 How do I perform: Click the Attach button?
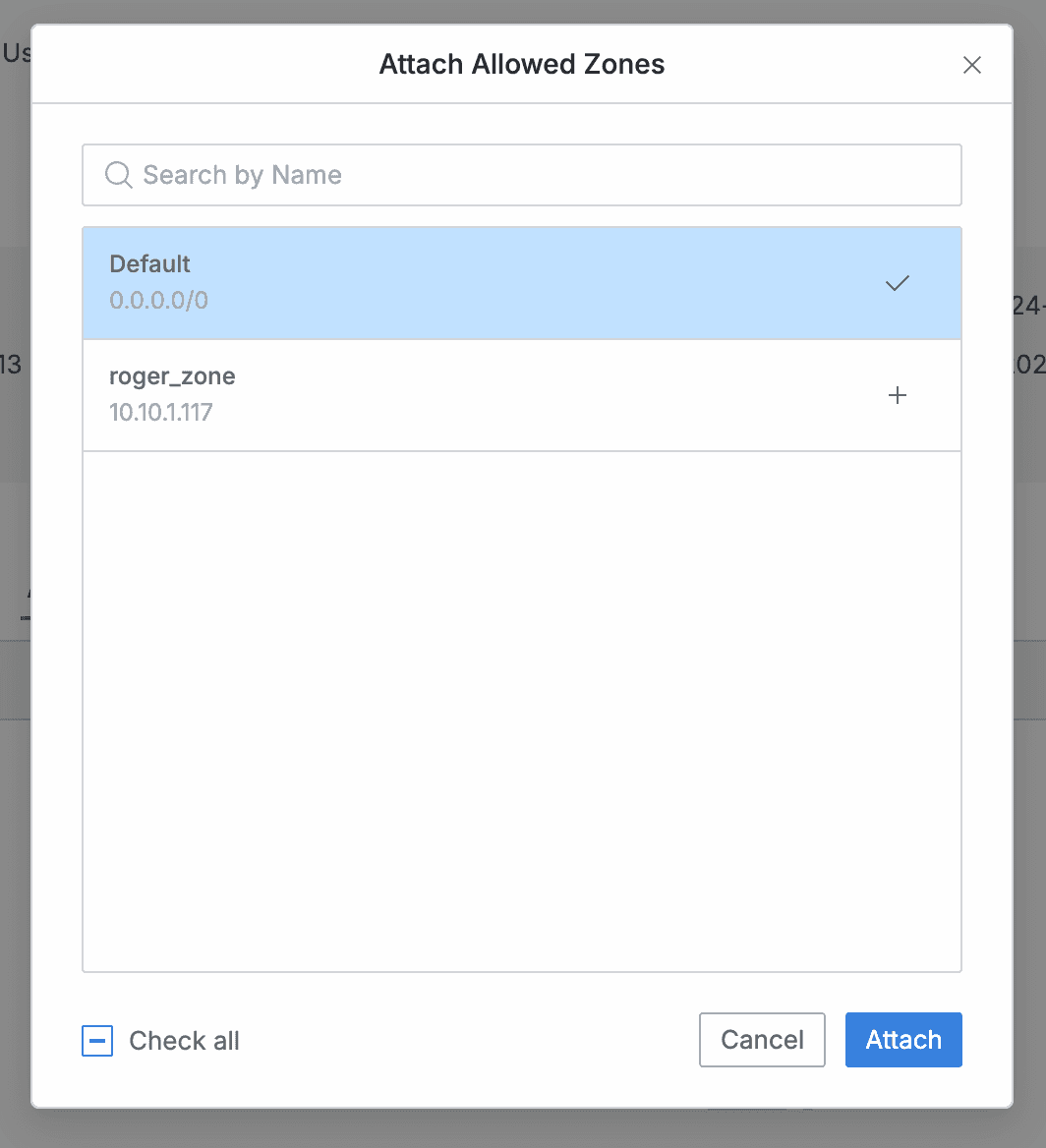pos(902,1039)
